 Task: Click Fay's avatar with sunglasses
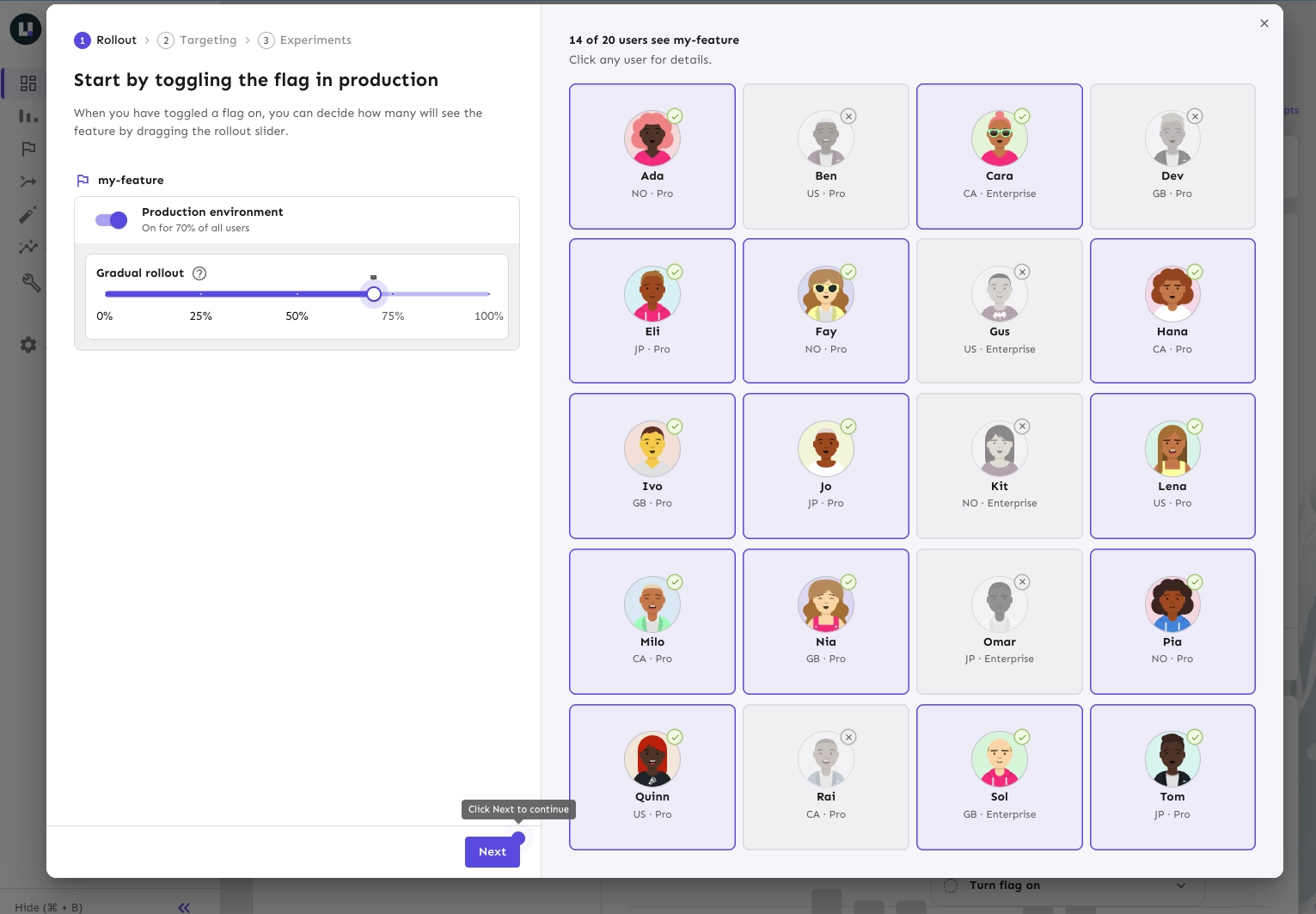(826, 294)
